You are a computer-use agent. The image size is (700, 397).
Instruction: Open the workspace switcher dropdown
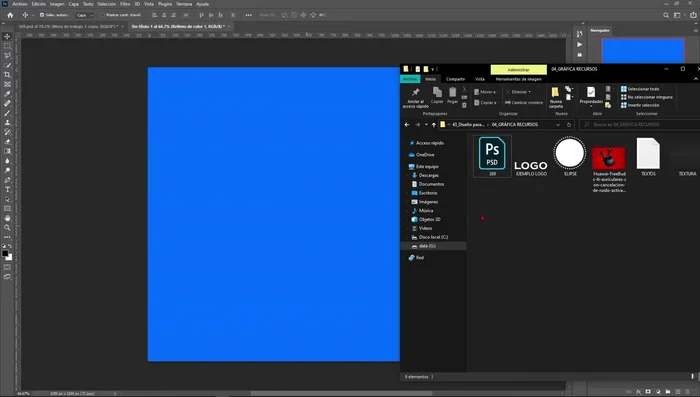679,15
